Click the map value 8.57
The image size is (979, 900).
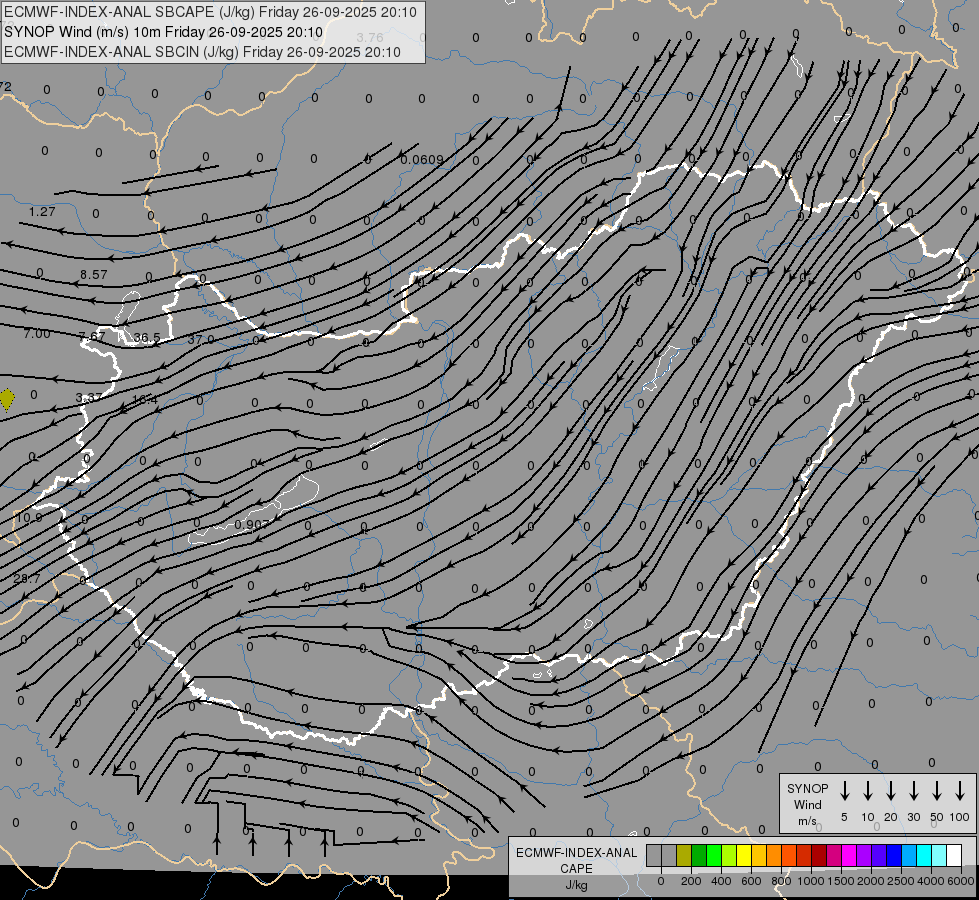pyautogui.click(x=94, y=275)
